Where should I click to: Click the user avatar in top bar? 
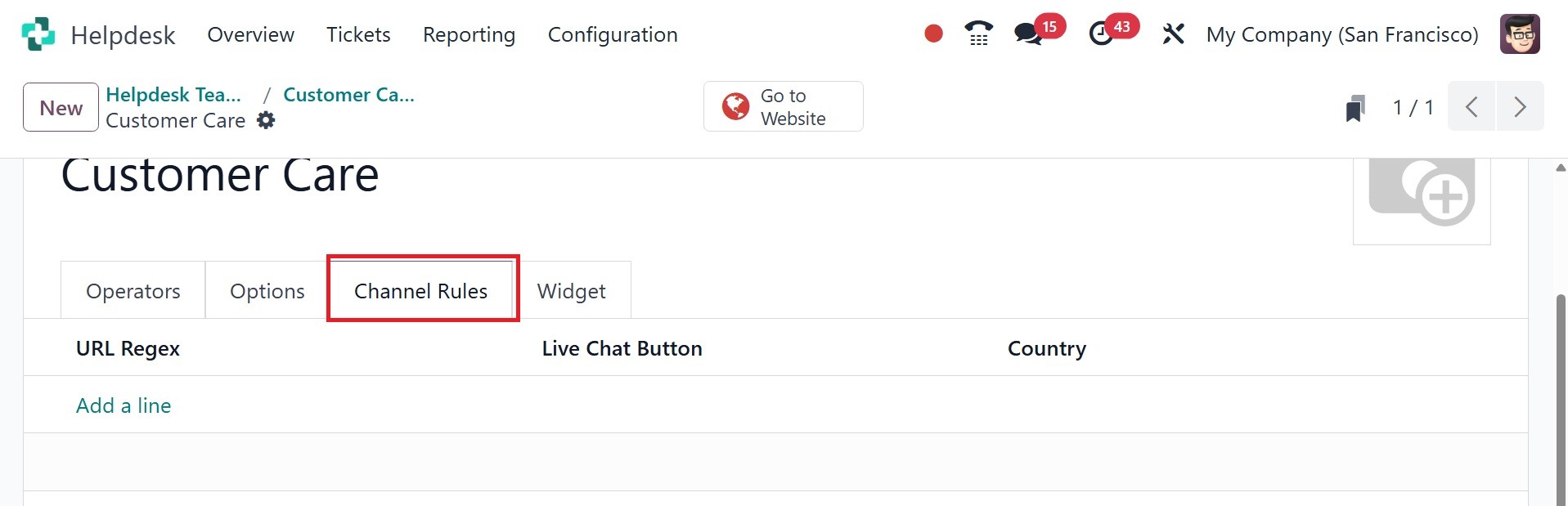pos(1520,34)
